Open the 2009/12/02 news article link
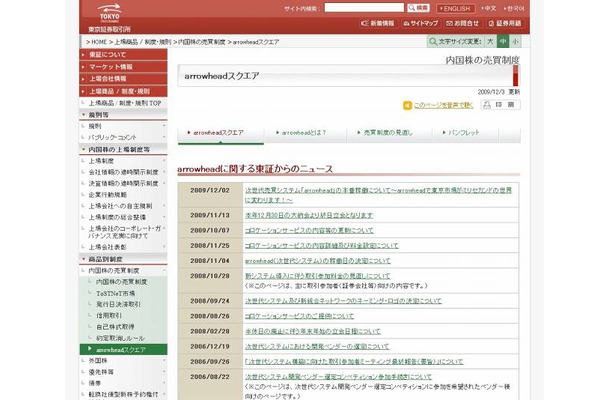 point(378,195)
